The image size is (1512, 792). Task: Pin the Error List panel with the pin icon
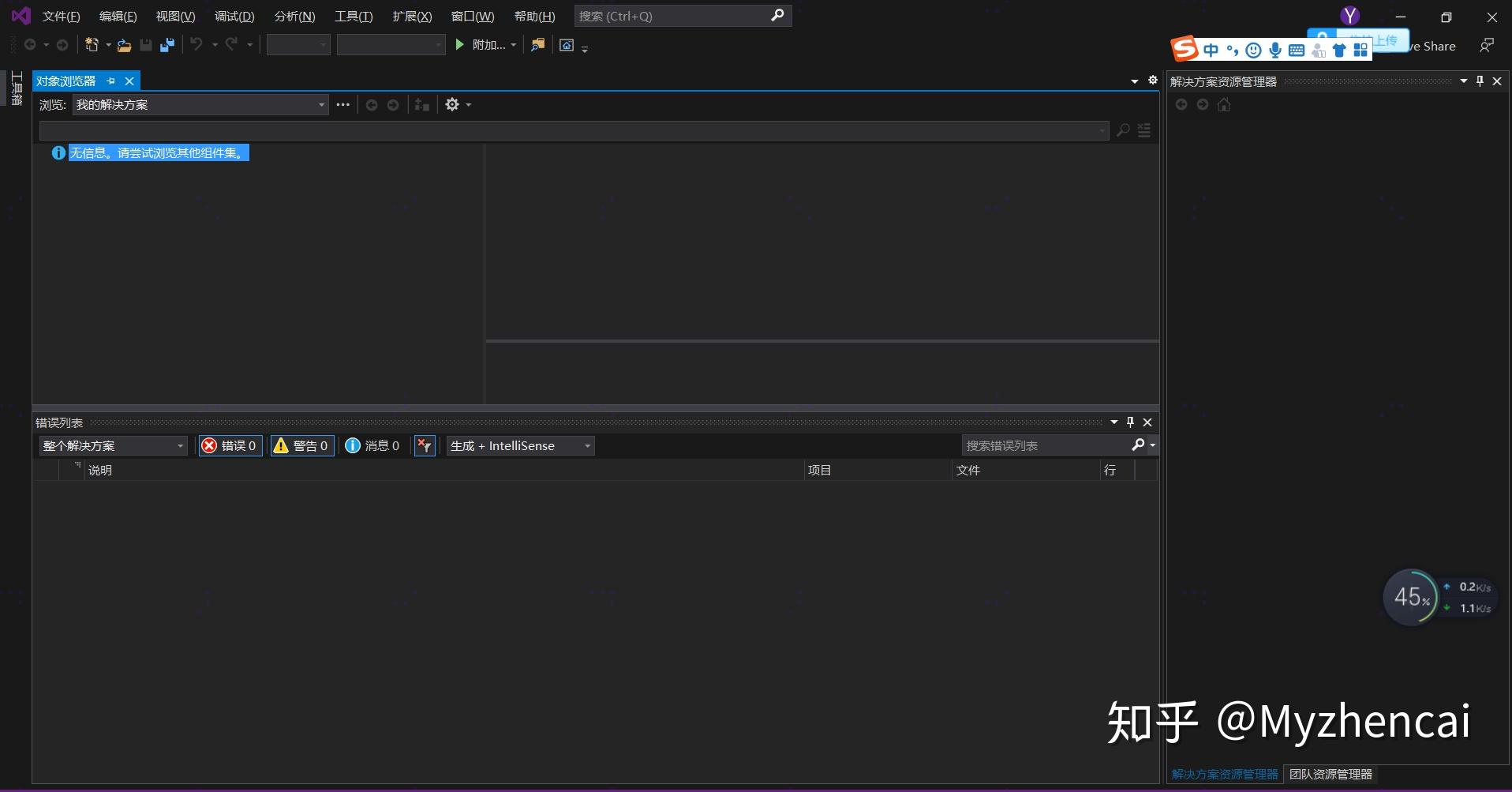click(1130, 422)
